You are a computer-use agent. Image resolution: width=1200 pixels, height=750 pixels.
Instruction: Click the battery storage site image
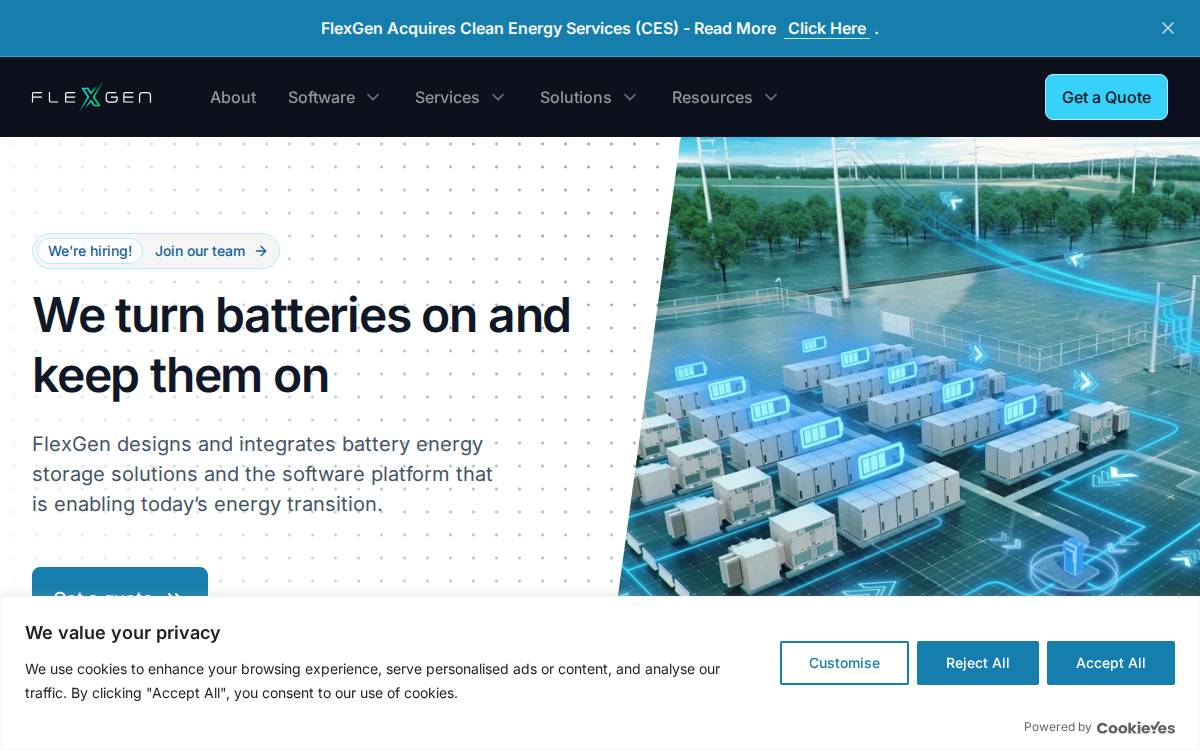click(x=910, y=366)
